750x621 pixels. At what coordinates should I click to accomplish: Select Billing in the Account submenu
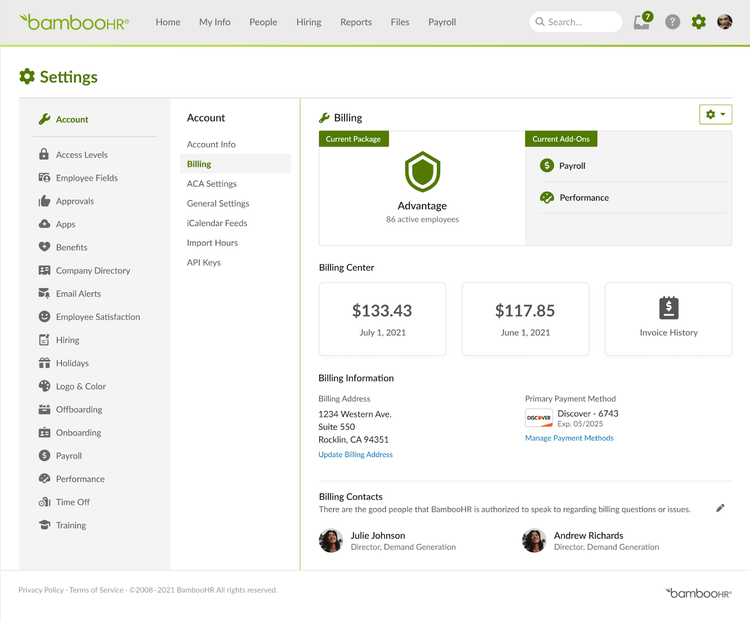tap(235, 164)
